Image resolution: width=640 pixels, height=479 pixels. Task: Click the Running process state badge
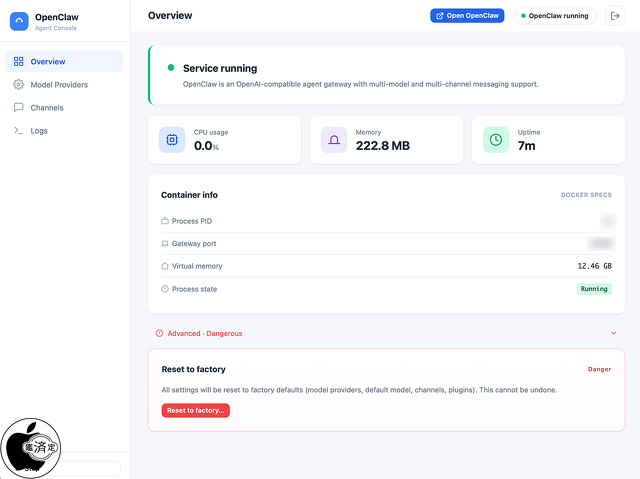[x=594, y=289]
